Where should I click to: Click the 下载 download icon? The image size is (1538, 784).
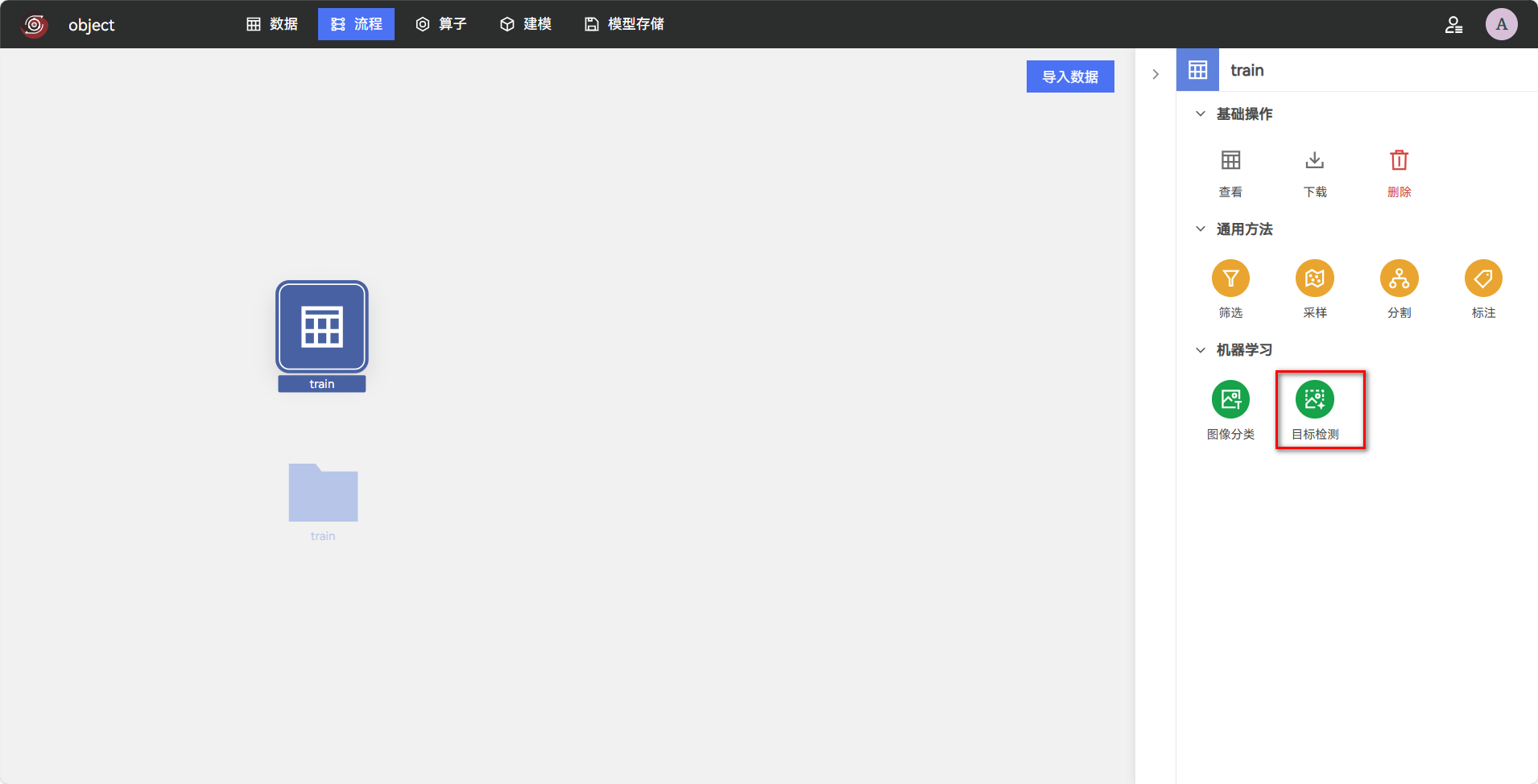coord(1315,160)
